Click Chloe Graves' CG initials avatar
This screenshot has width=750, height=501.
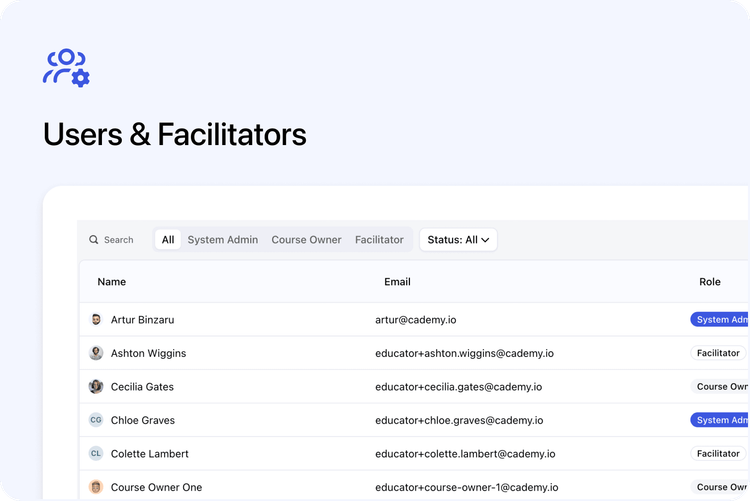pyautogui.click(x=96, y=420)
